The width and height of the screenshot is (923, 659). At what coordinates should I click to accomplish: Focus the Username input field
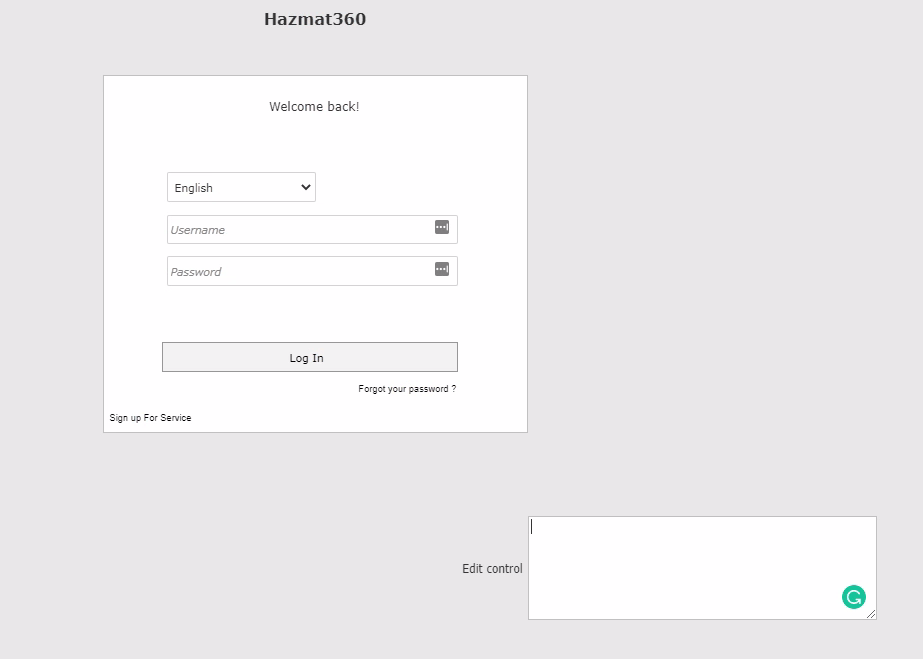pos(300,230)
